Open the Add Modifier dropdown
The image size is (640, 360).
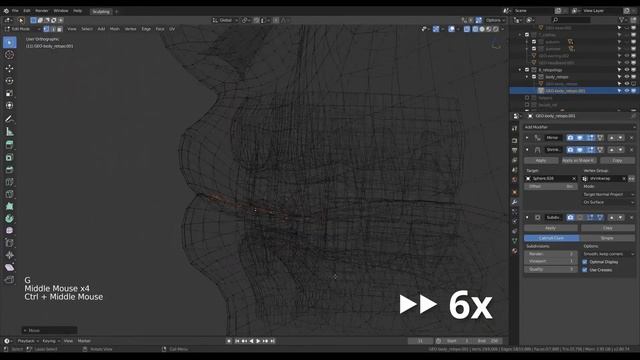coord(580,127)
